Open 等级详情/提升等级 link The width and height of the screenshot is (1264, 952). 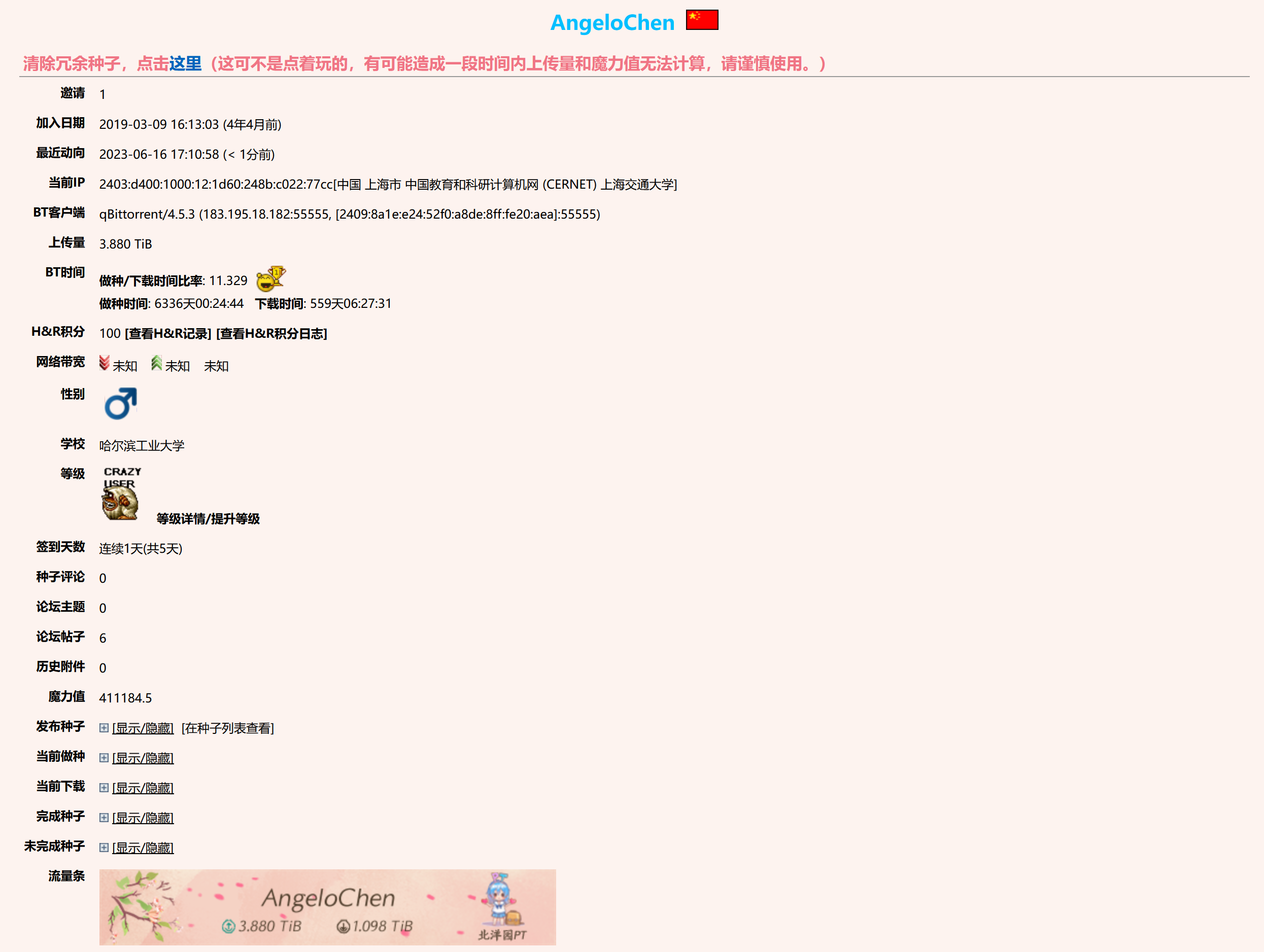tap(208, 518)
